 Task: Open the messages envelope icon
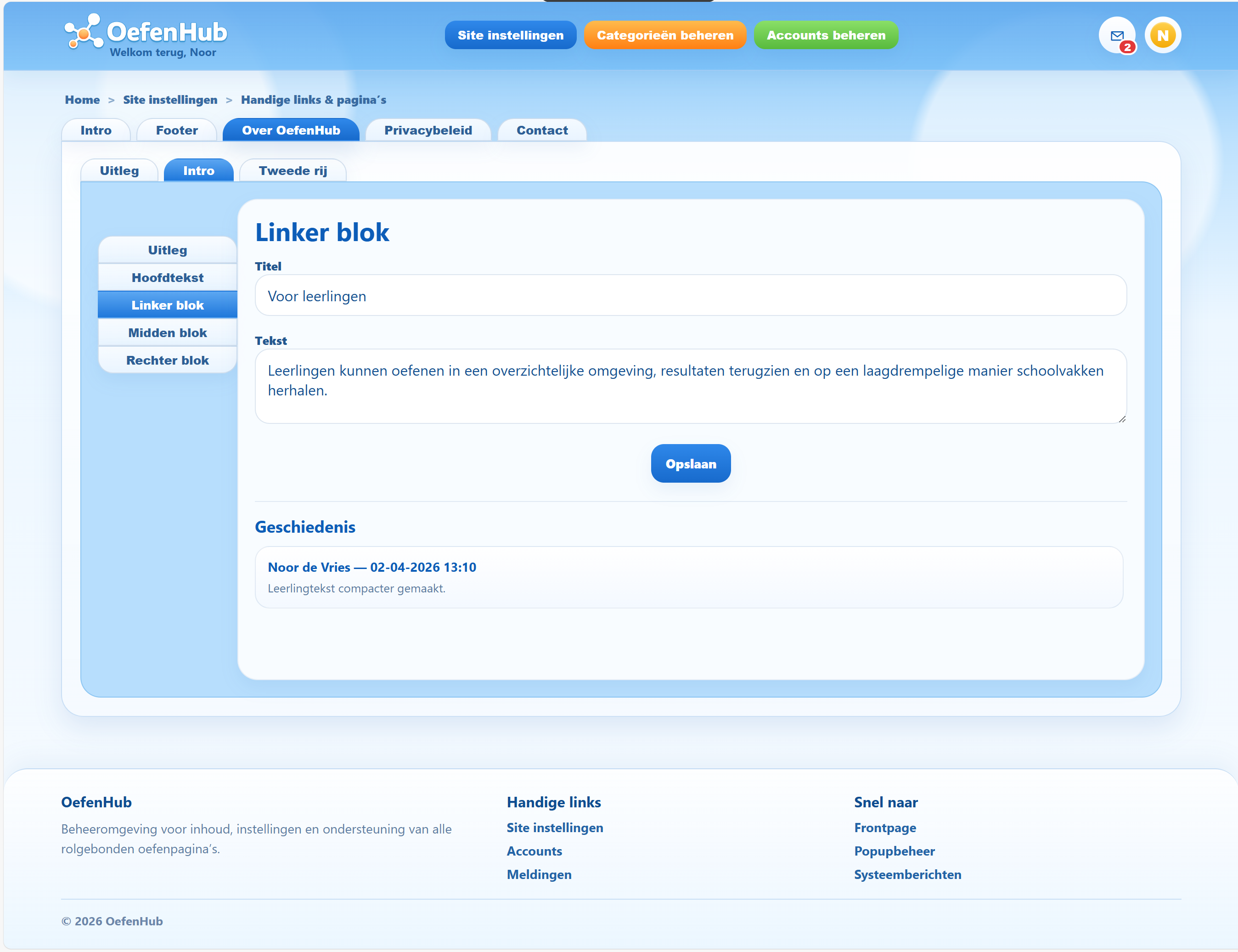coord(1117,35)
